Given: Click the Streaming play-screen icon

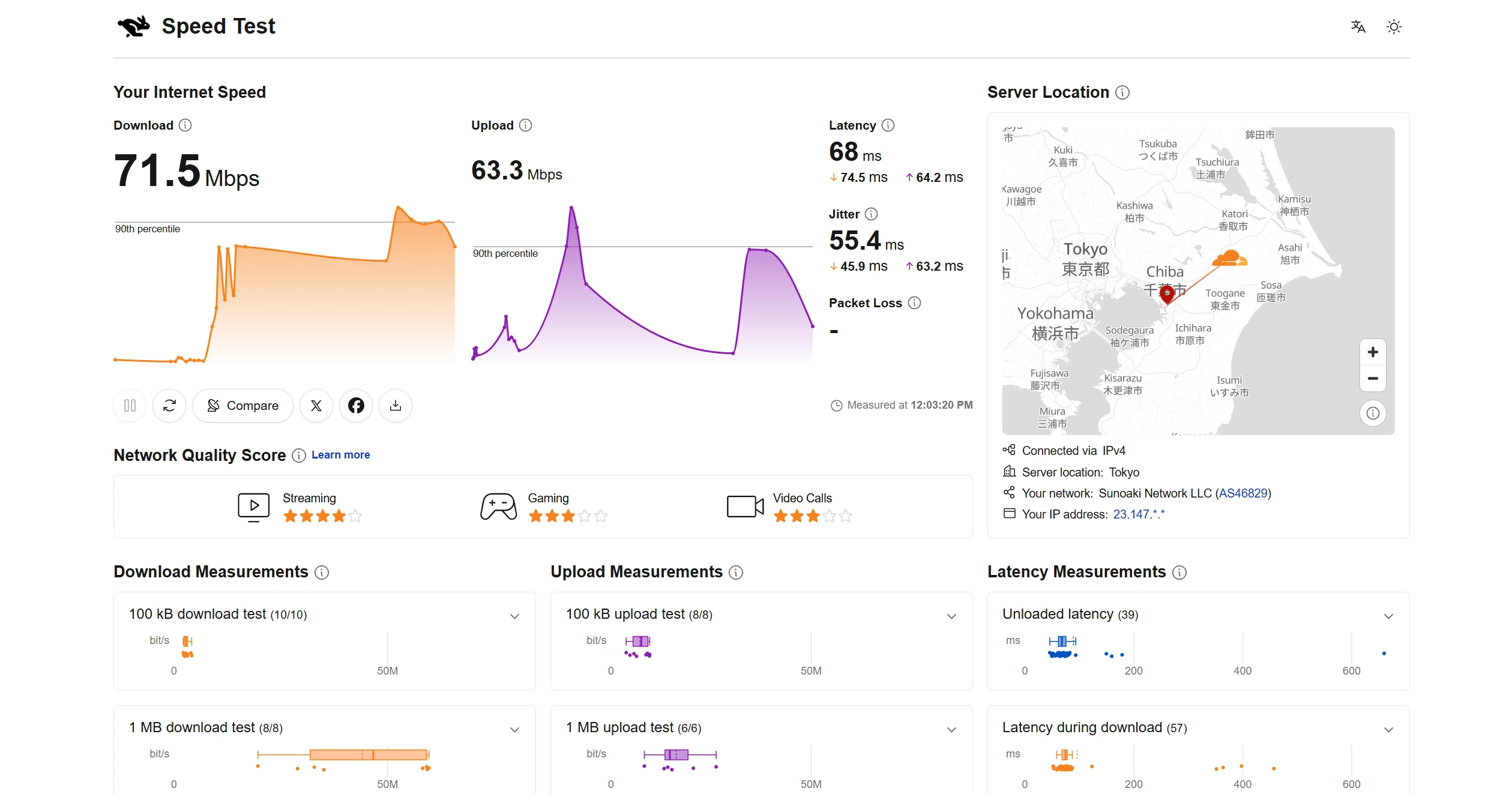Looking at the screenshot, I should click(254, 507).
